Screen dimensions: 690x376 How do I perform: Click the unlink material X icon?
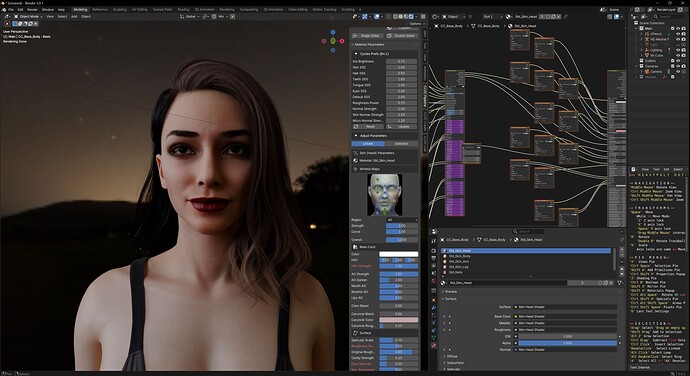pos(611,283)
